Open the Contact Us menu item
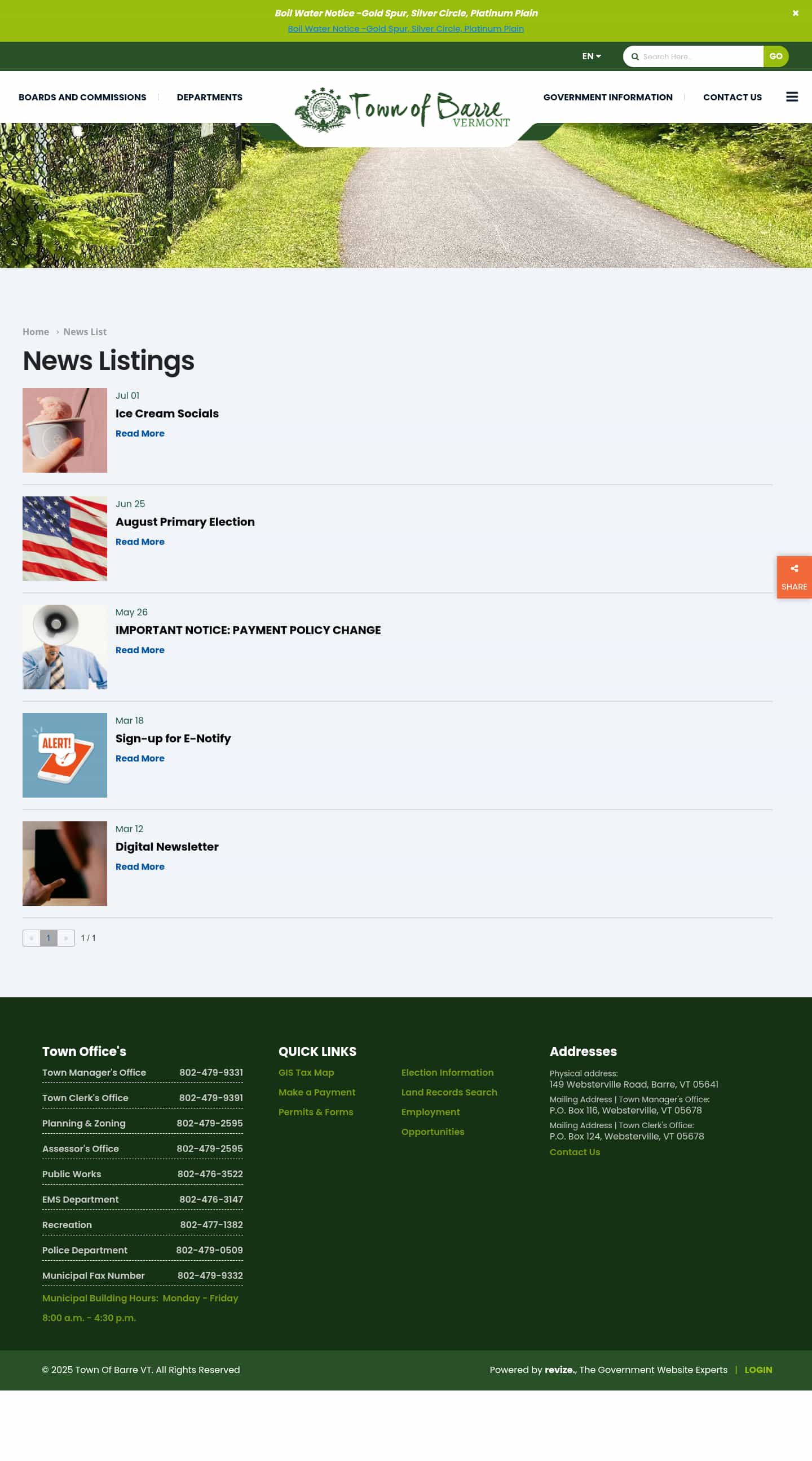Image resolution: width=812 pixels, height=1461 pixels. 732,98
